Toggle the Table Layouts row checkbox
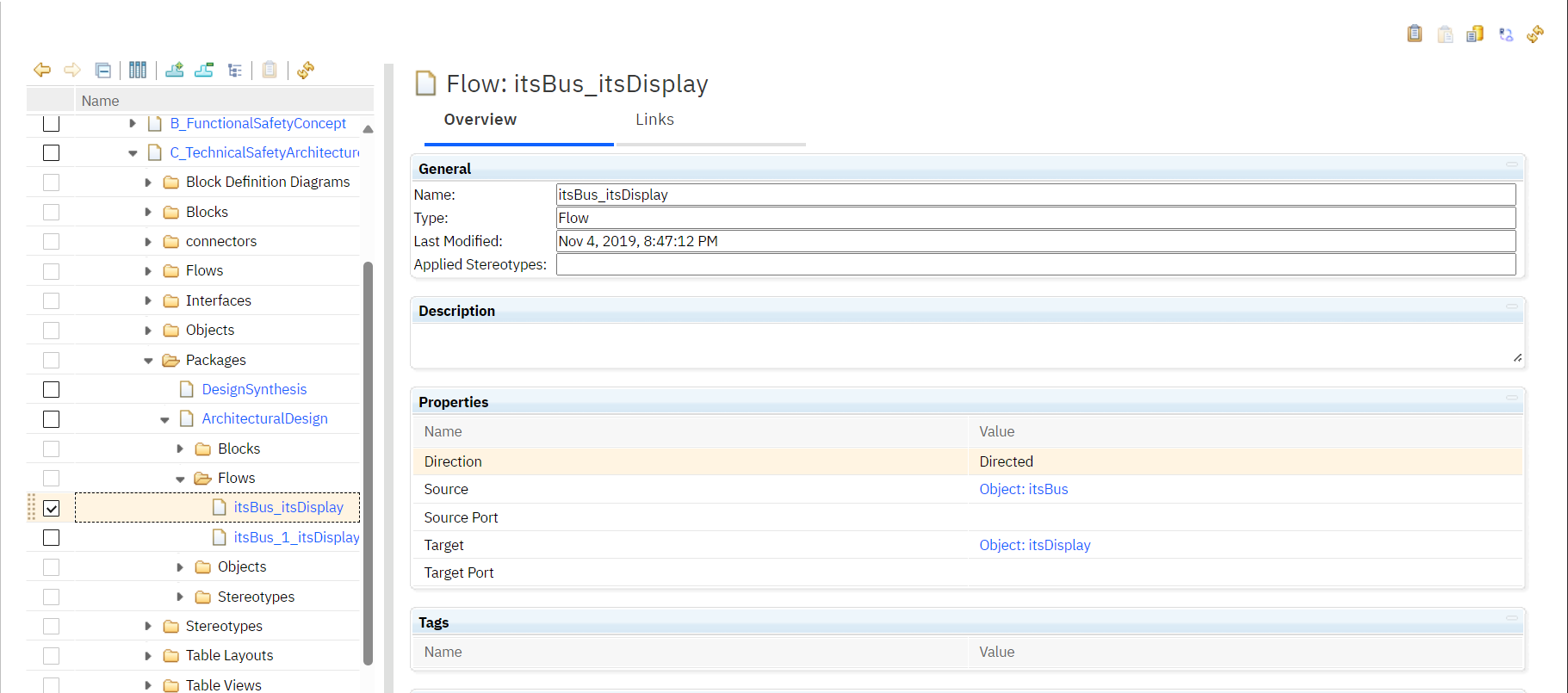 click(x=52, y=656)
